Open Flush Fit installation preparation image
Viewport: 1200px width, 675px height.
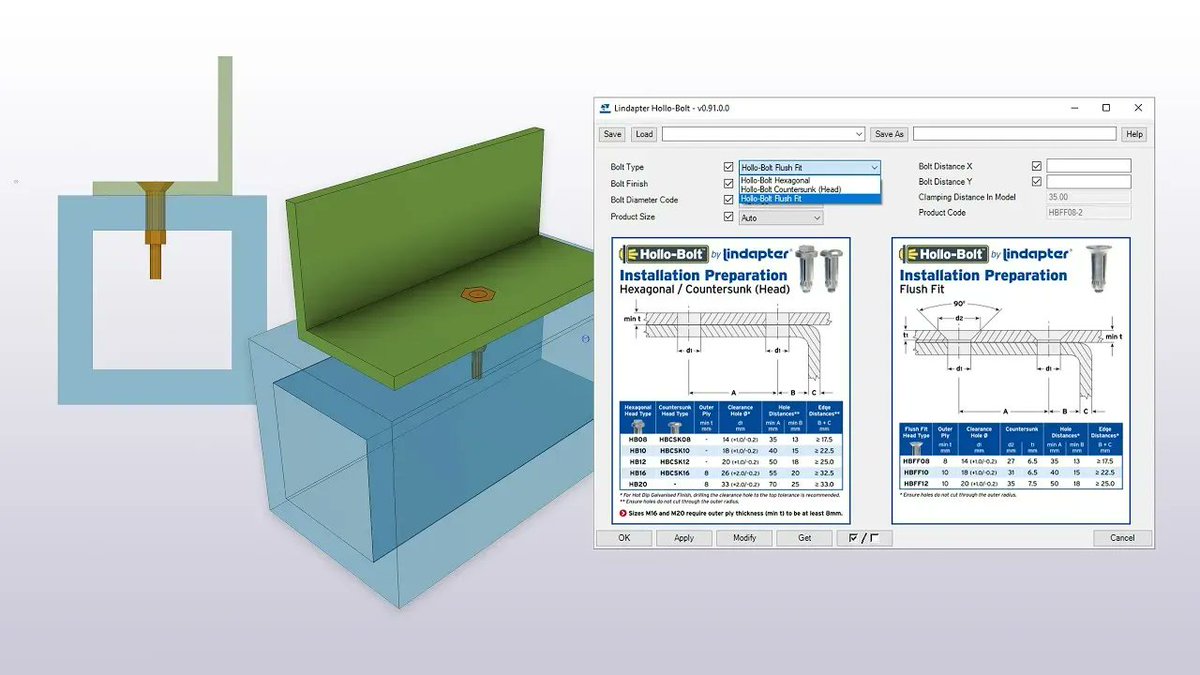tap(1011, 382)
